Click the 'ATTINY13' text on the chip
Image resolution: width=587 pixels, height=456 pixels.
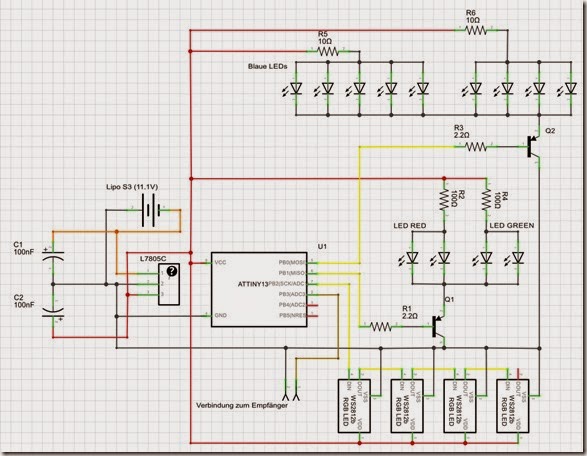(x=253, y=284)
